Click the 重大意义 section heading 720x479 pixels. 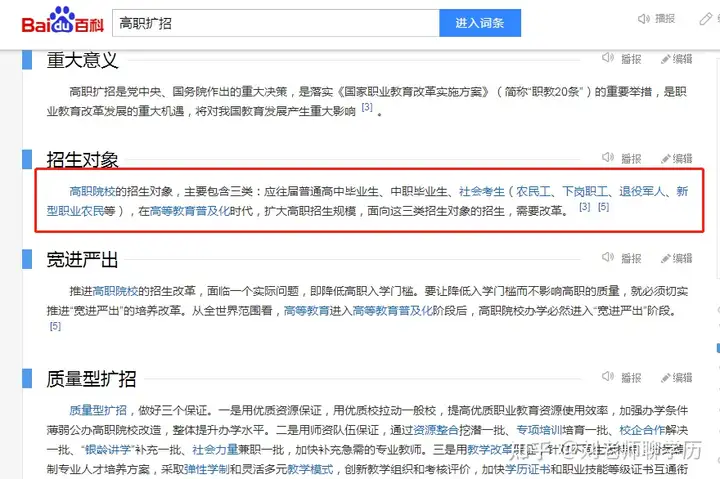coord(82,60)
